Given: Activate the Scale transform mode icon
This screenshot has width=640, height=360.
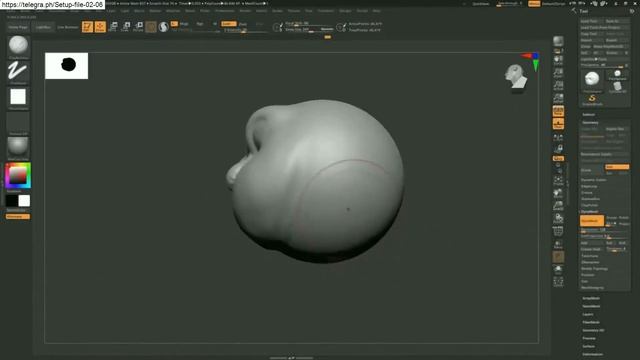Looking at the screenshot, I should [126, 27].
